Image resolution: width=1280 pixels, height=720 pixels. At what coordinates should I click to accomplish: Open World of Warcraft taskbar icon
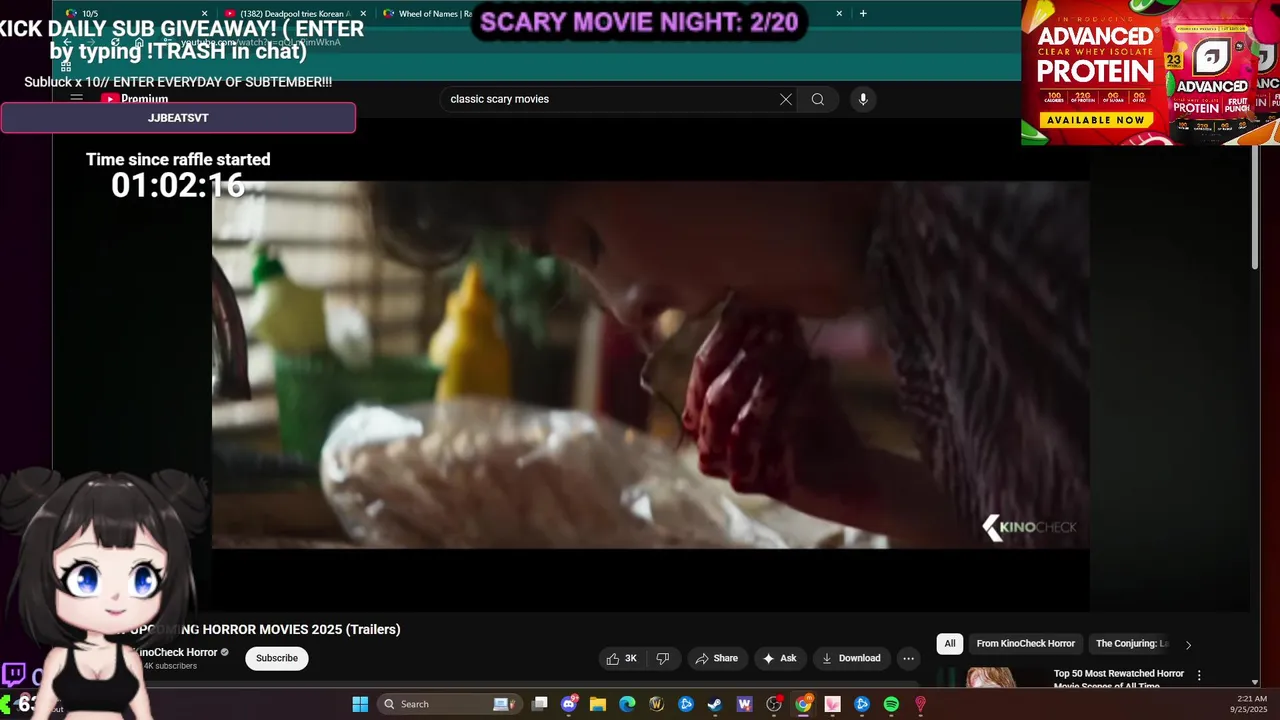pos(657,704)
